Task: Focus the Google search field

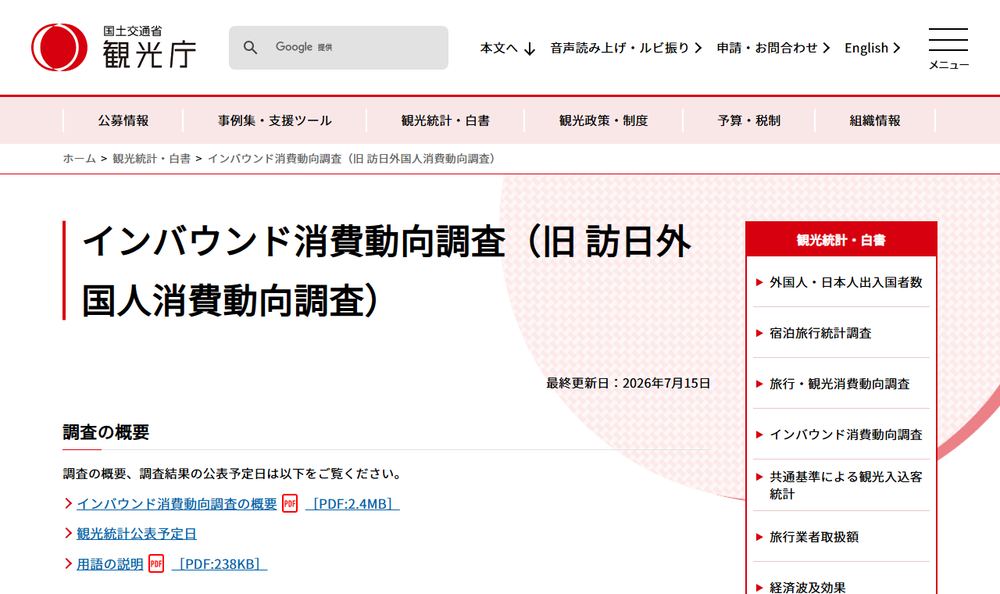Action: click(338, 47)
